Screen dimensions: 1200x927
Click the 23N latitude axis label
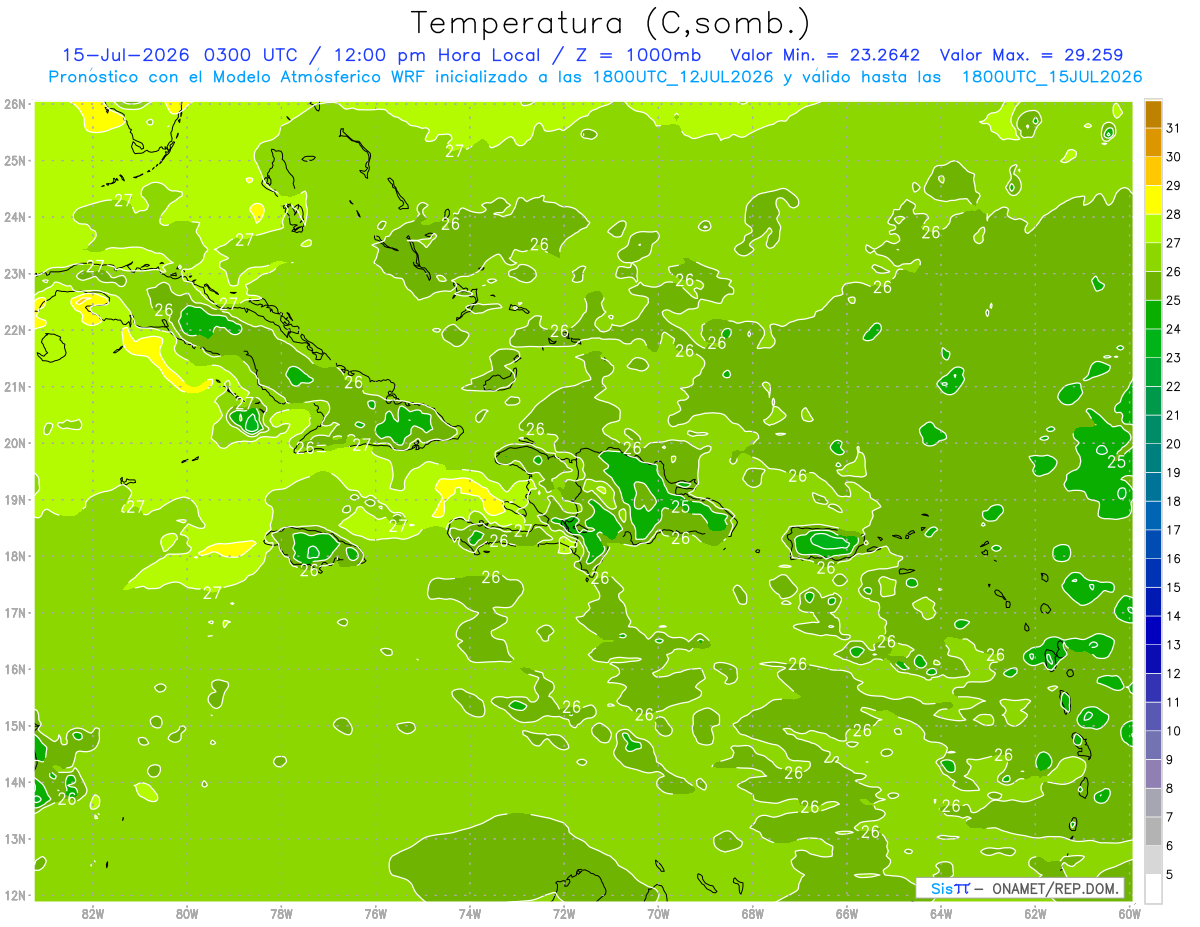15,273
